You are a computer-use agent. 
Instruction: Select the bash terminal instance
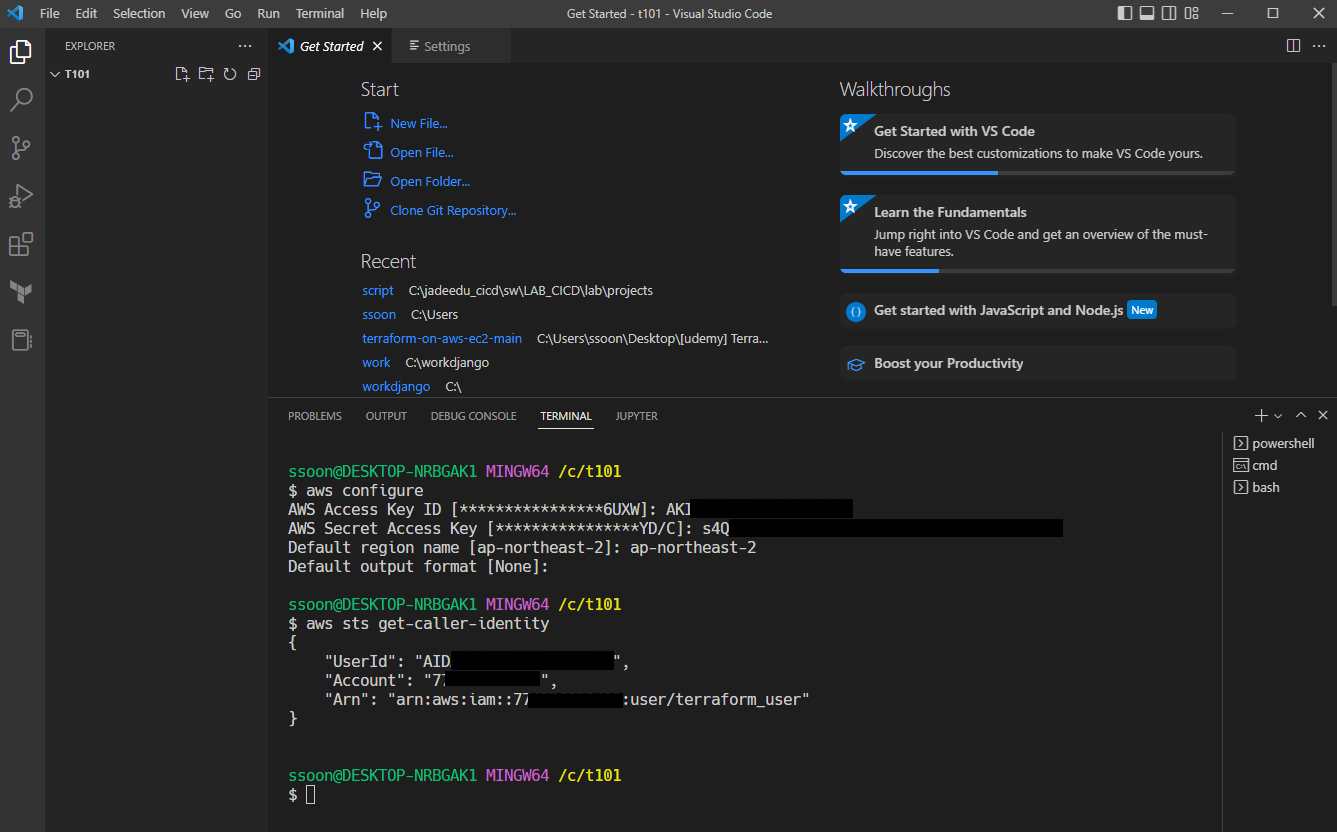pos(1280,487)
